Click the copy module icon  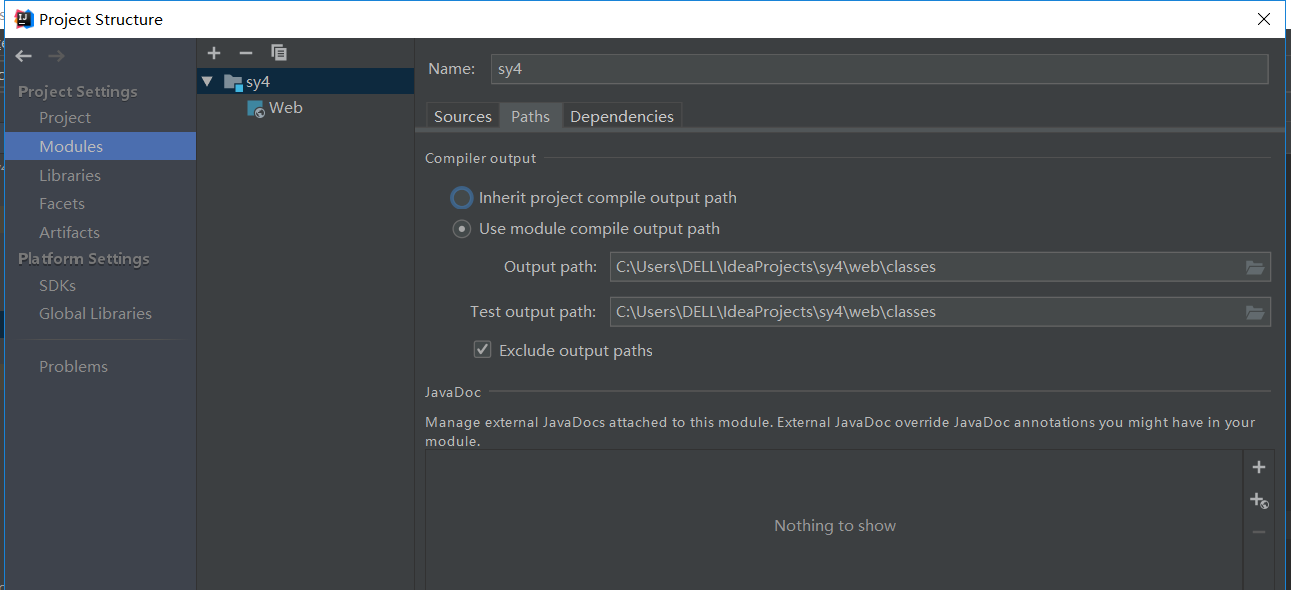pos(279,53)
